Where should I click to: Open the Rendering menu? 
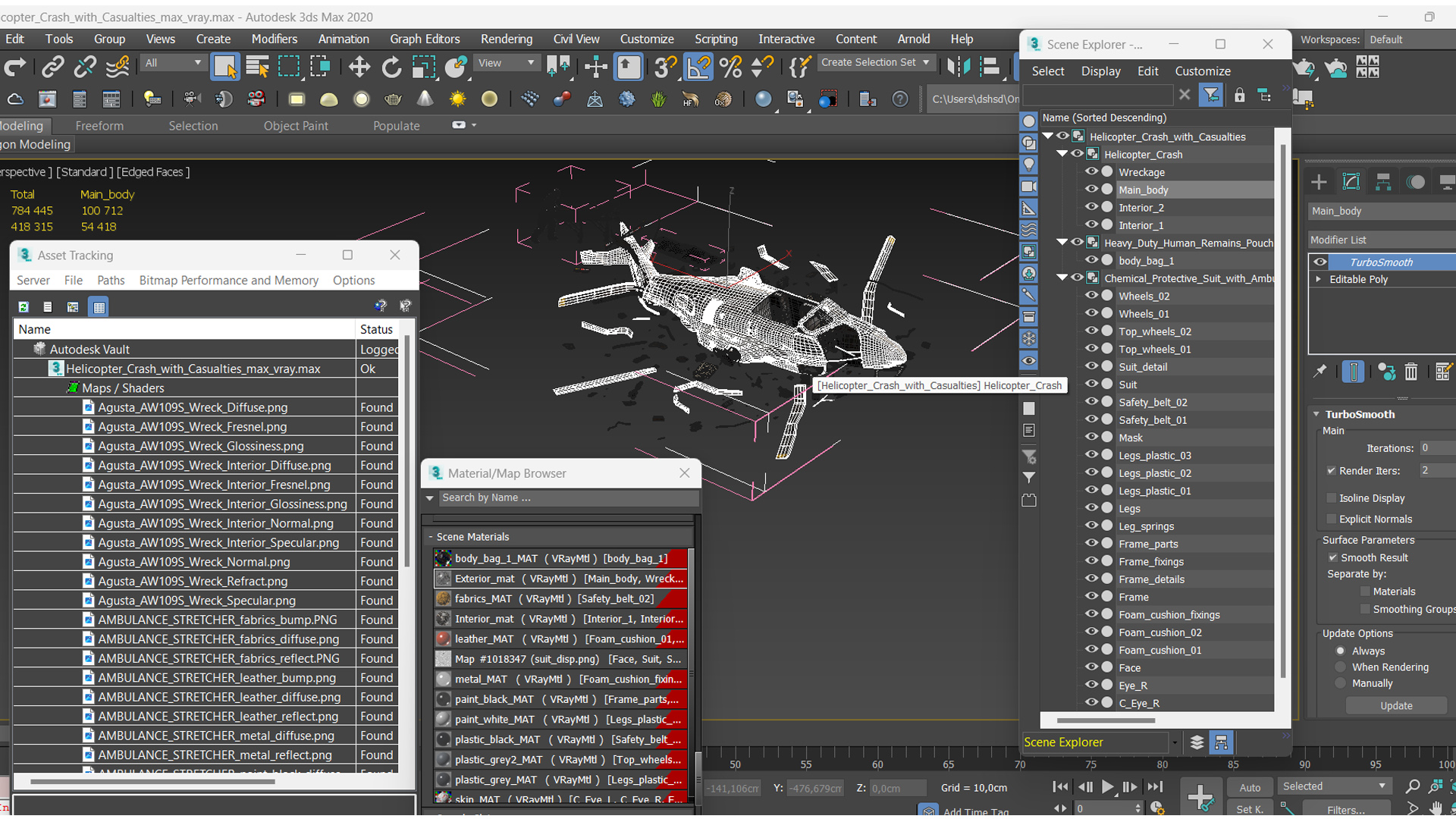pos(506,39)
